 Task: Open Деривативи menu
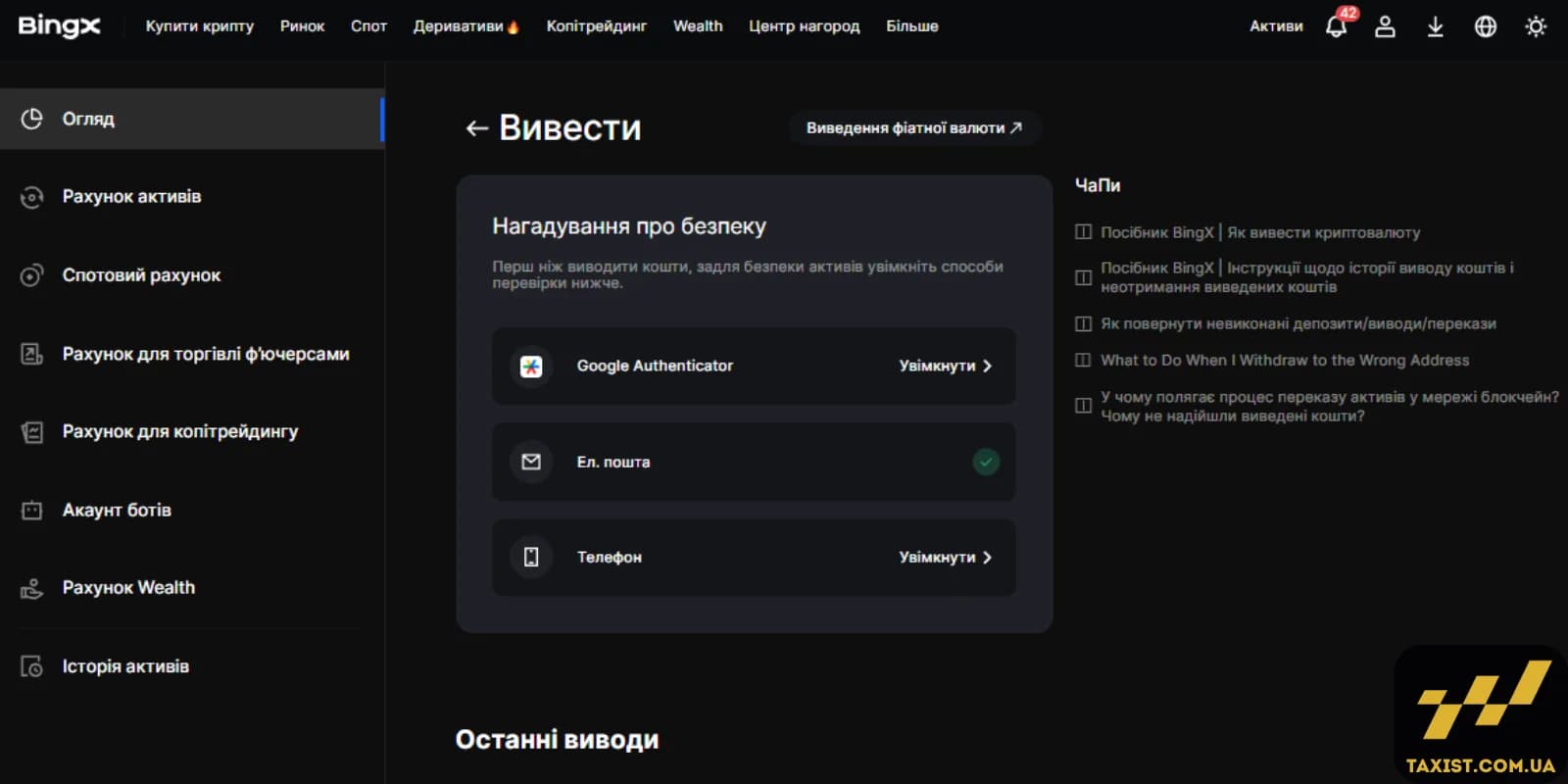(458, 26)
